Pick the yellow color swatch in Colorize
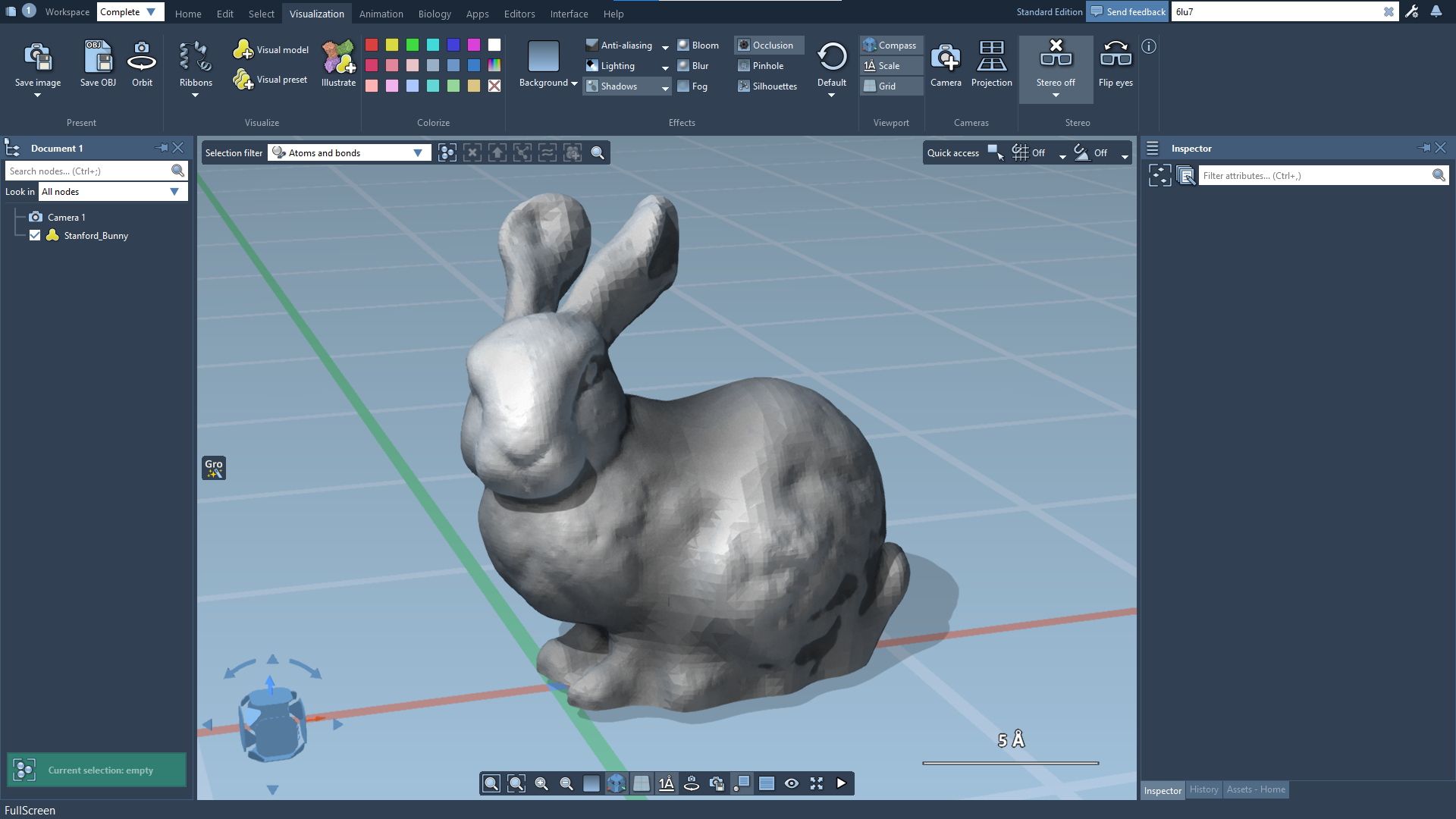1456x819 pixels. point(392,45)
